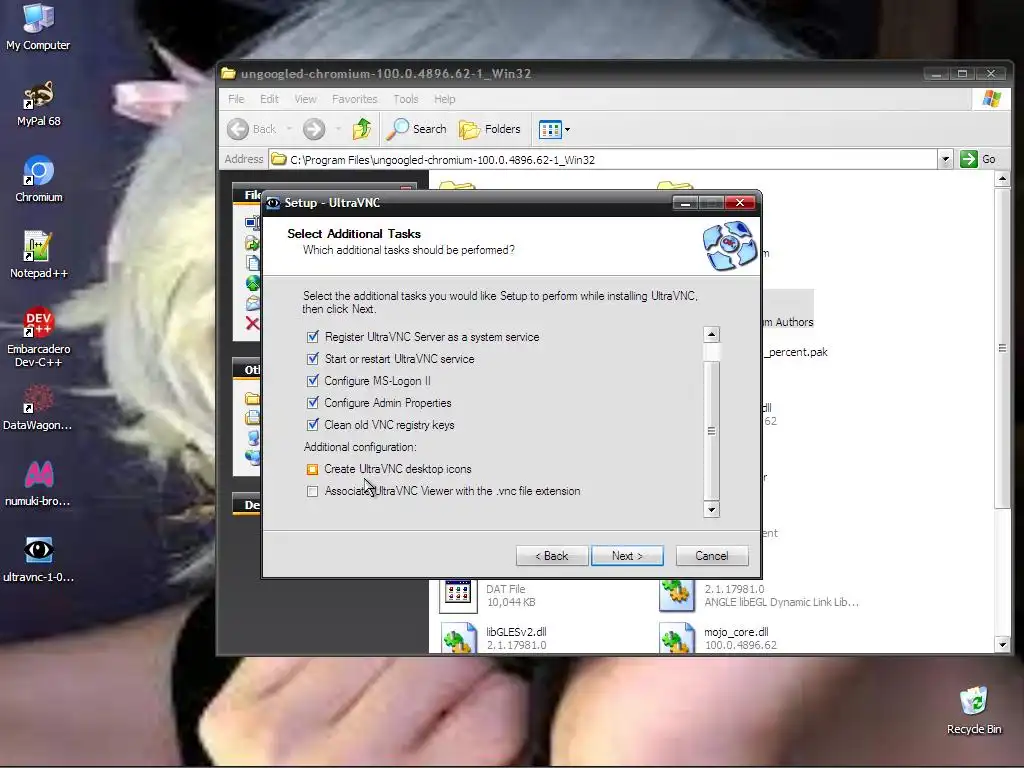Click the Explorer address path field
Viewport: 1024px width, 768px height.
point(603,159)
